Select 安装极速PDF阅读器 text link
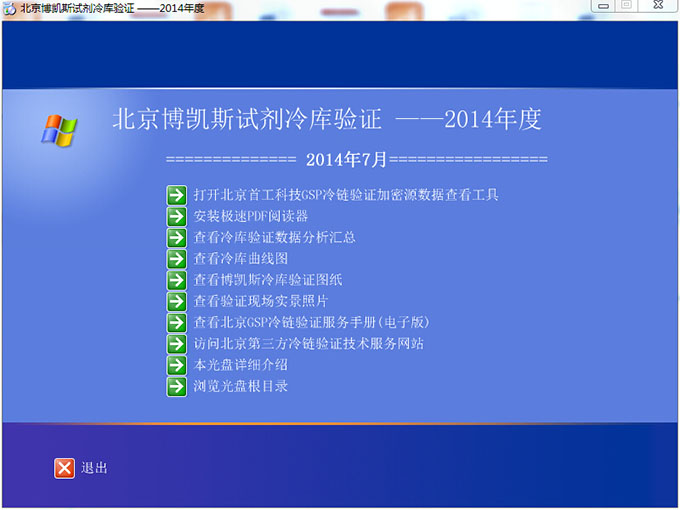The image size is (680, 510). (250, 216)
